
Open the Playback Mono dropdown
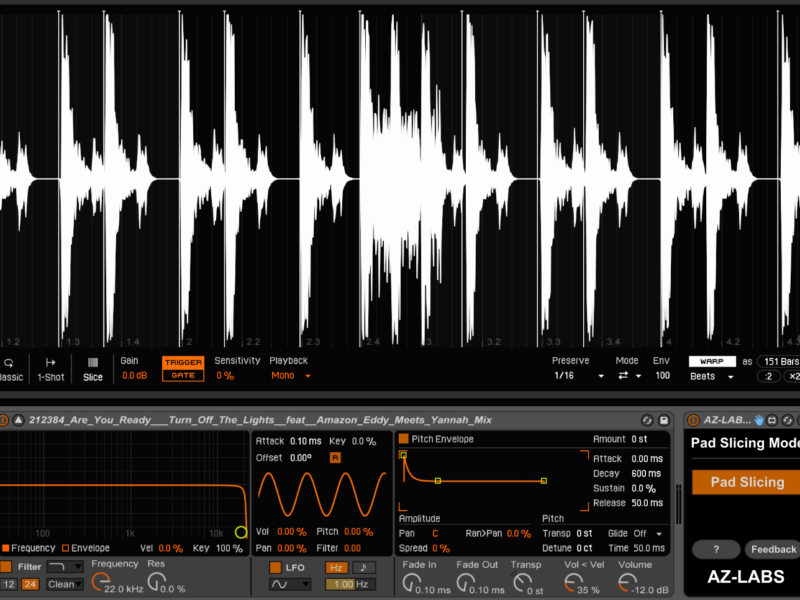[x=291, y=376]
